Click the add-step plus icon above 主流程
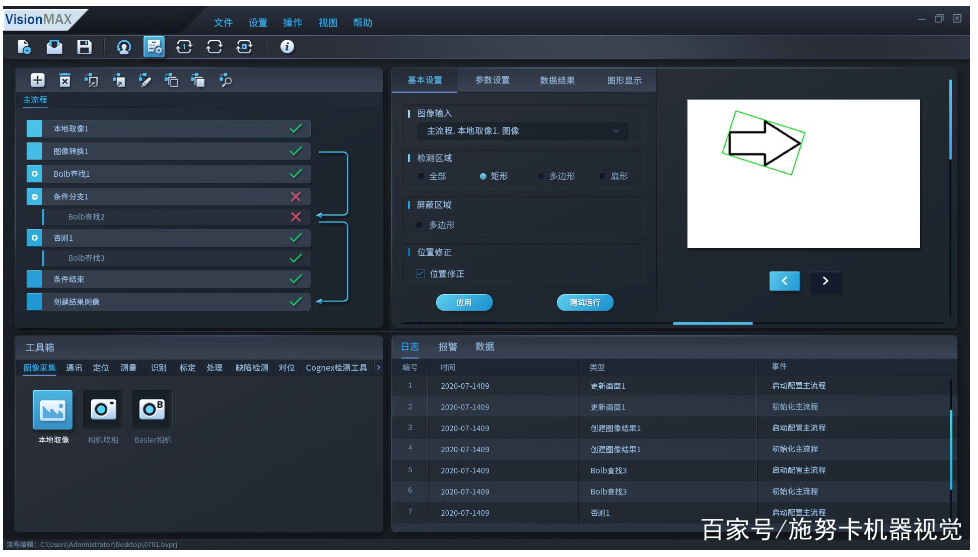 37,81
